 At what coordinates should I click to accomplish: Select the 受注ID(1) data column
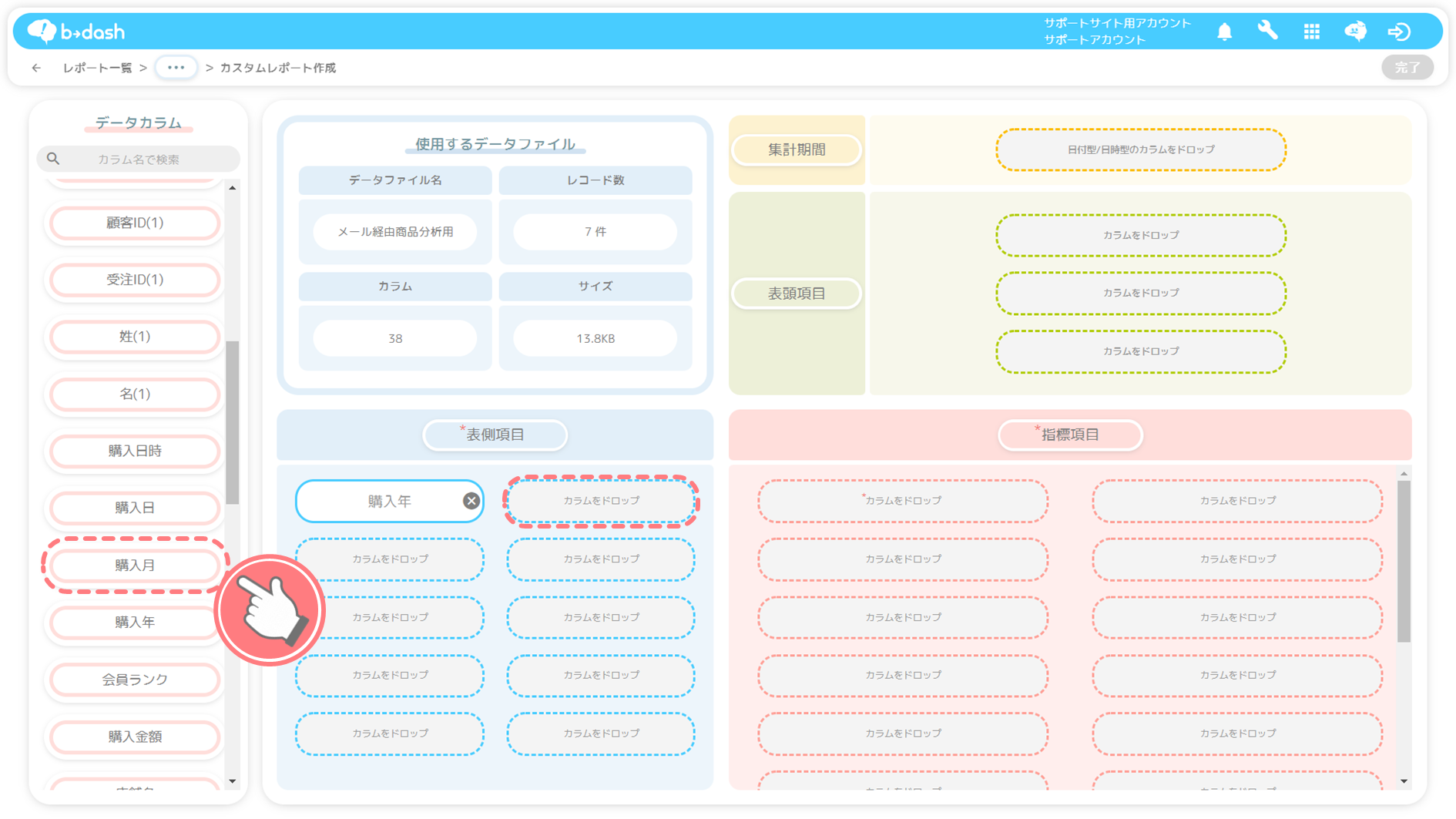click(x=135, y=280)
